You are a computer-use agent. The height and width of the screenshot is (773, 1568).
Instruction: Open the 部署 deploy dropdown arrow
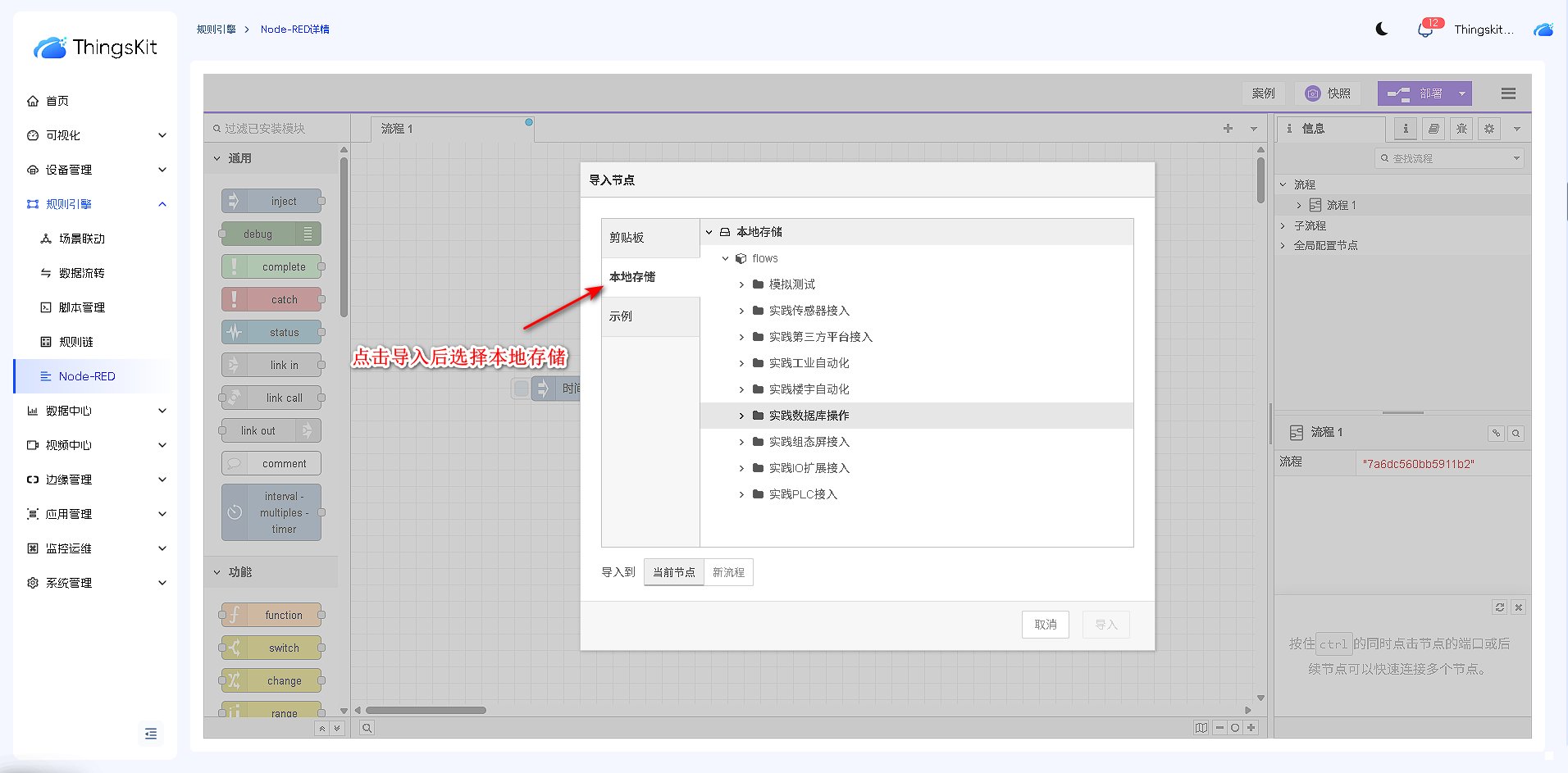point(1461,93)
